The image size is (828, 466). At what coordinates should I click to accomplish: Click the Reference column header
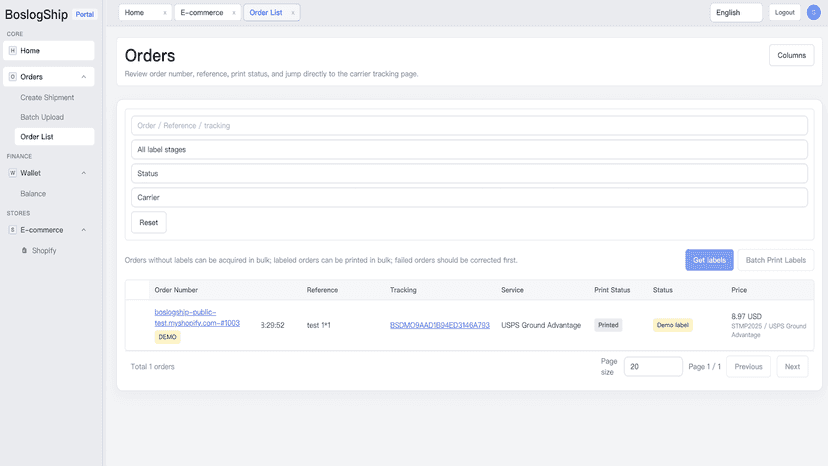[322, 290]
